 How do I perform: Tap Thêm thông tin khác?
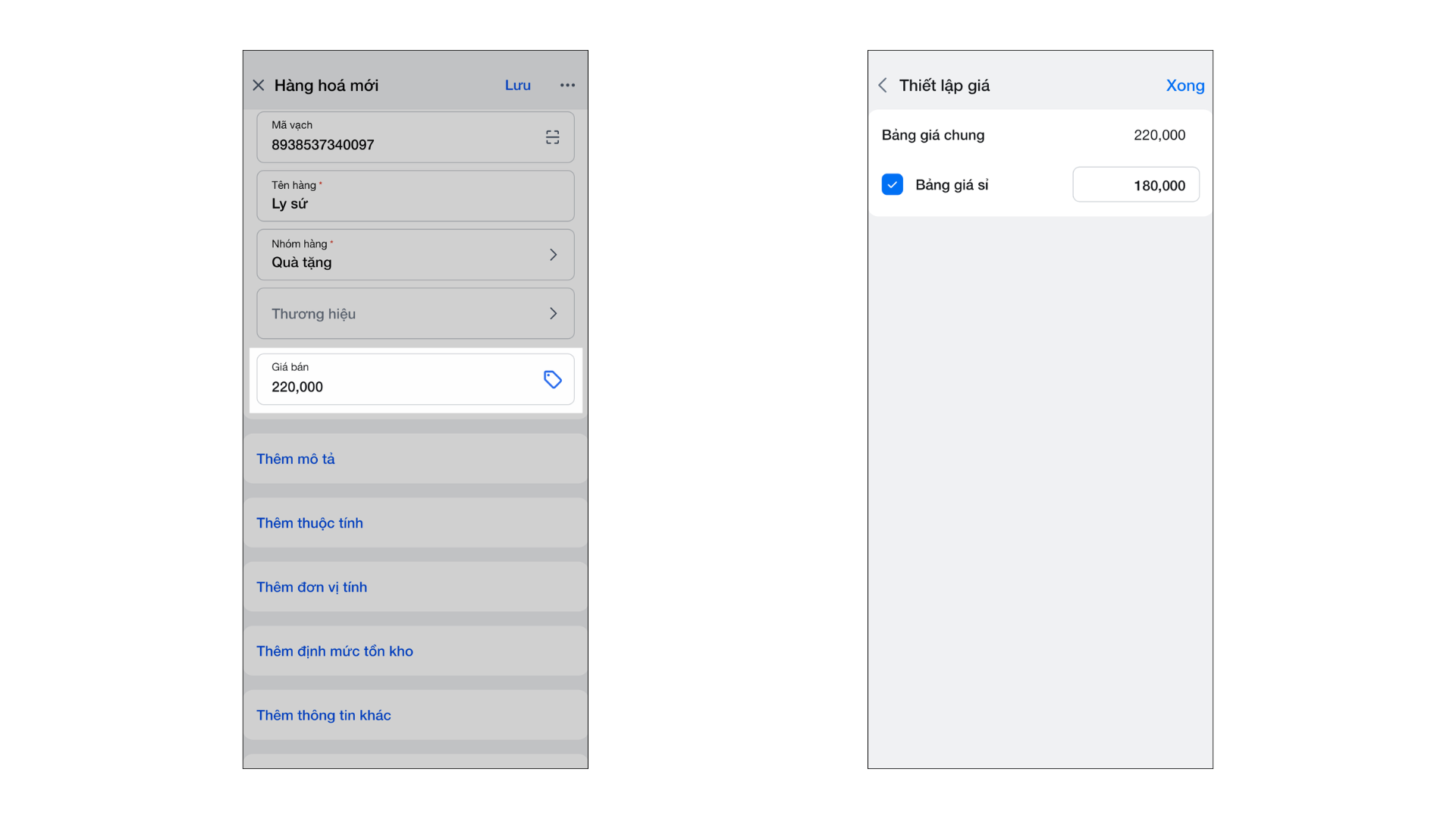[x=324, y=715]
